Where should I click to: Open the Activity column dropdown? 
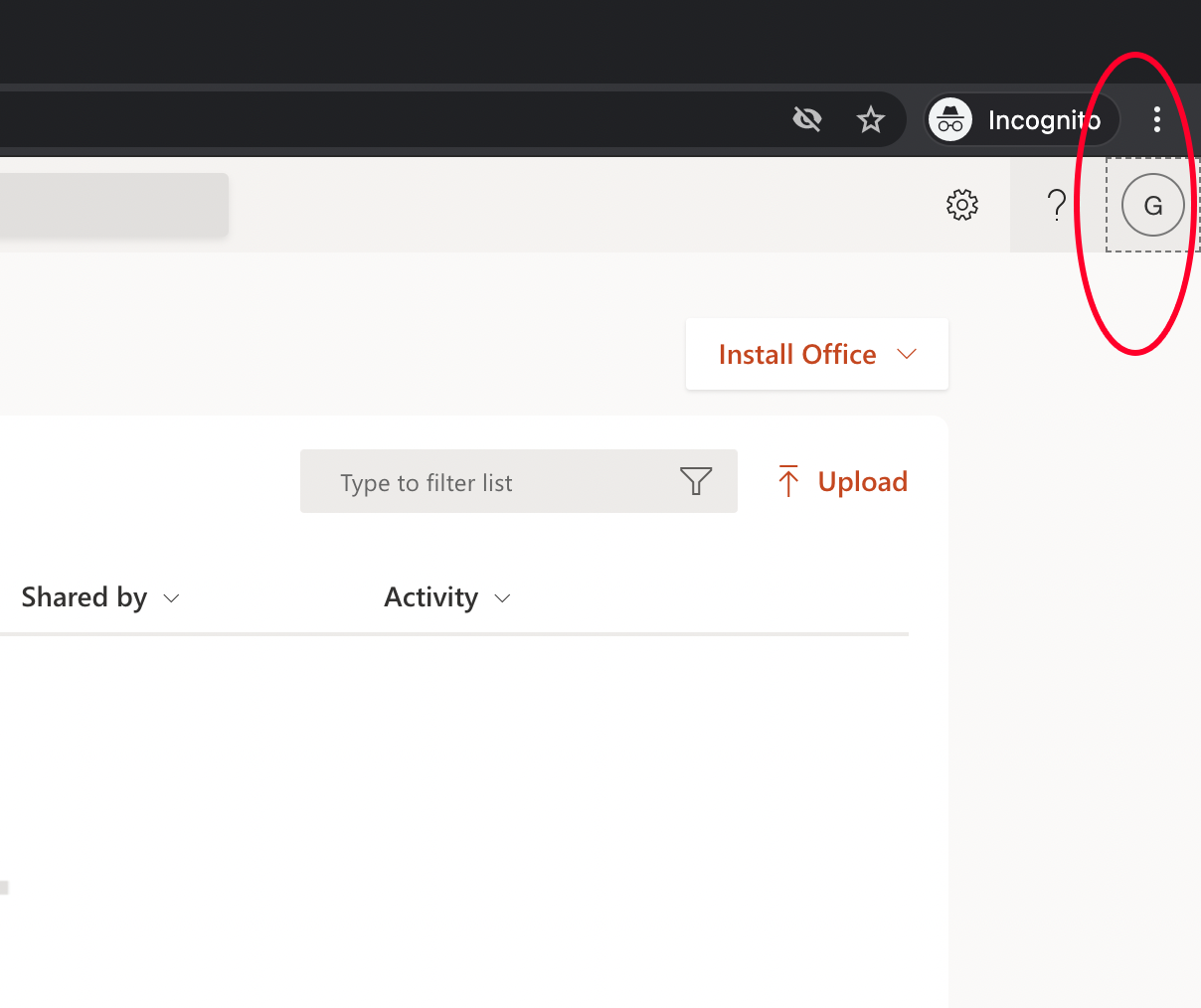coord(447,597)
